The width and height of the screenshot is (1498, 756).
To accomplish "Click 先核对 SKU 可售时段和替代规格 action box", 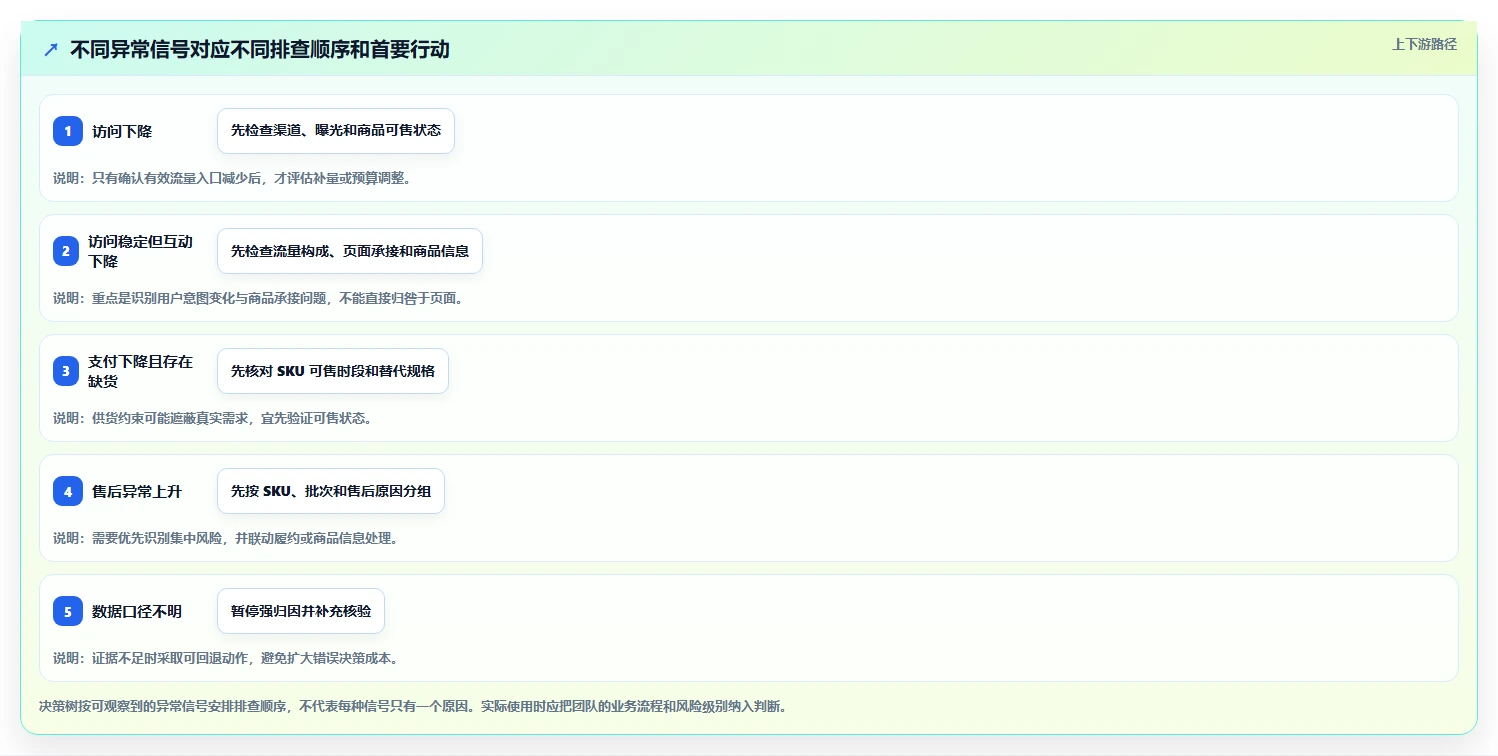I will 333,371.
